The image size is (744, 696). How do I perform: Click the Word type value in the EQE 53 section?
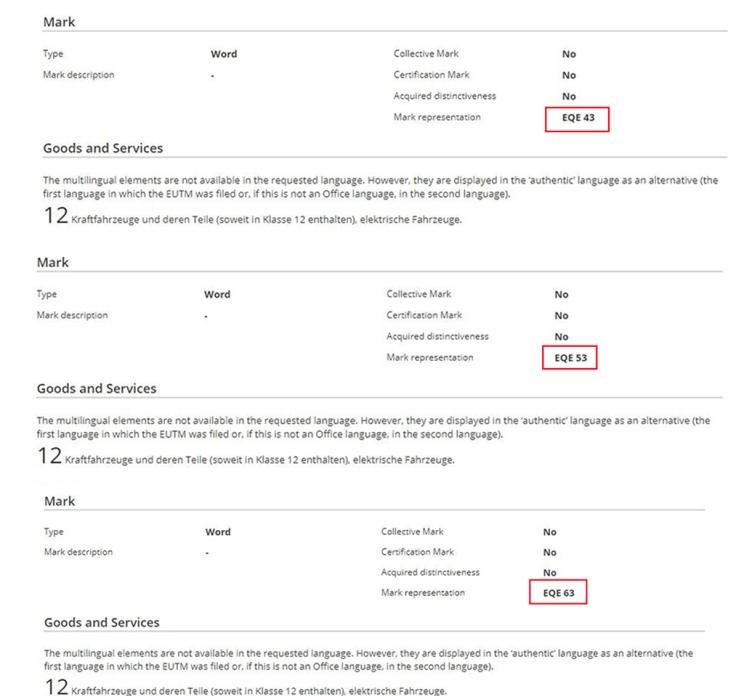click(x=217, y=294)
